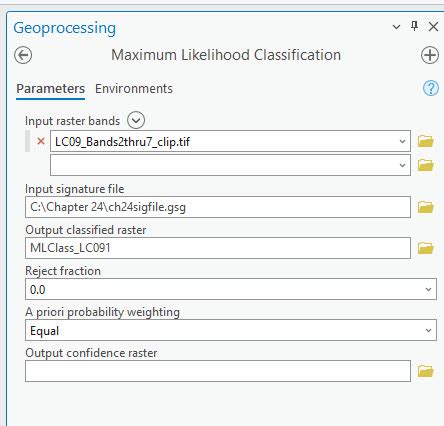The image size is (444, 426).
Task: Open the LC09_Bands2thru7_clip.tif dropdown arrow
Action: click(x=402, y=141)
